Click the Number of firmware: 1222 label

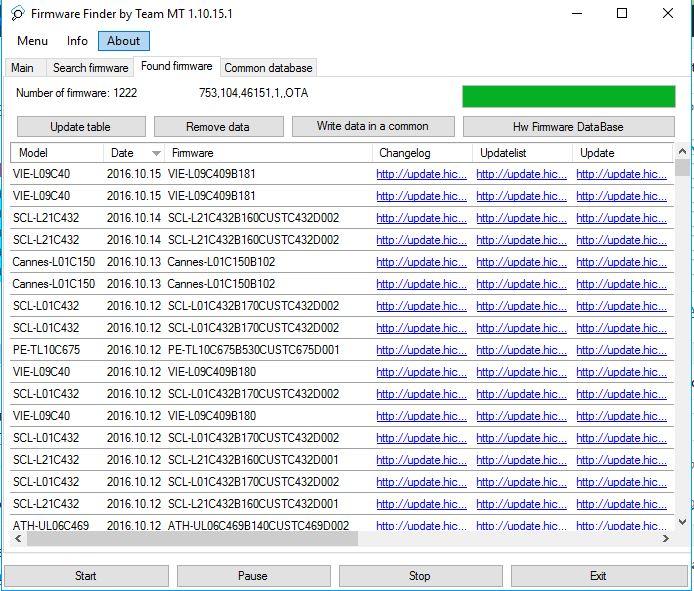(x=77, y=93)
